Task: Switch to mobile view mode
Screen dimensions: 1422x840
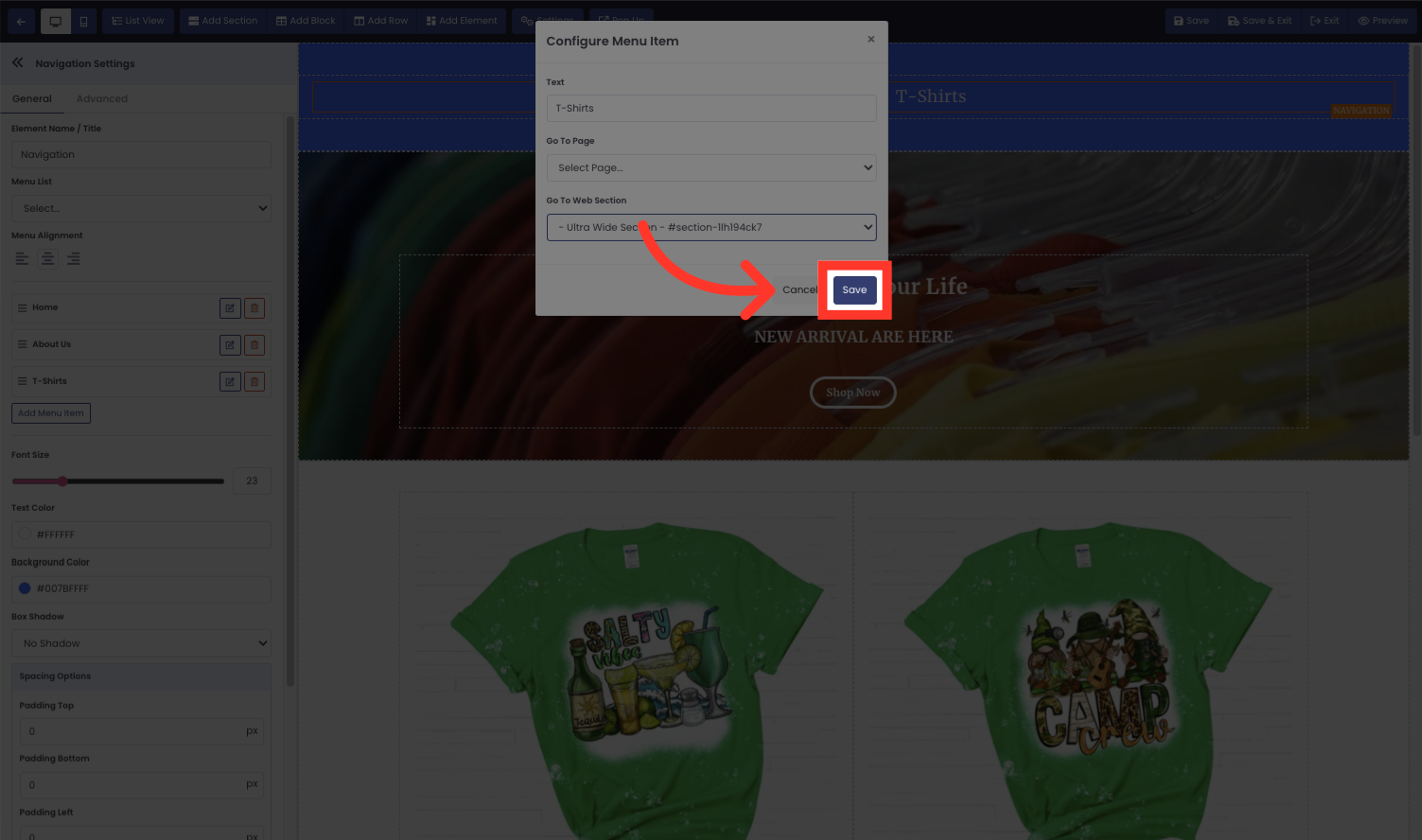Action: (x=83, y=21)
